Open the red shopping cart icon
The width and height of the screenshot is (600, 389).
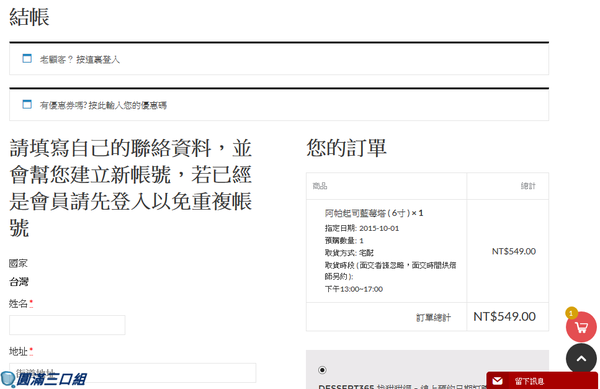[x=581, y=327]
